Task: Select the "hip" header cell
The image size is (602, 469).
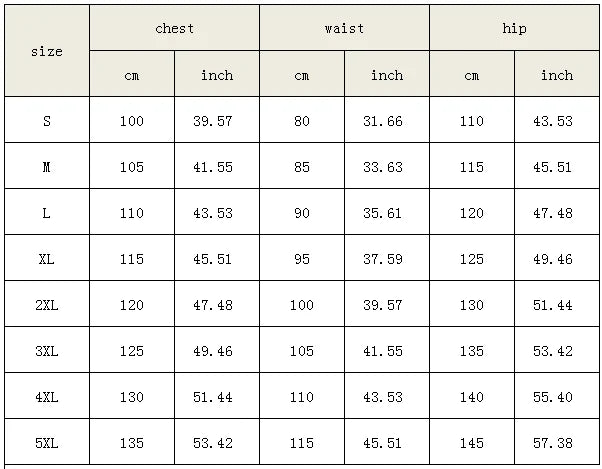Action: tap(514, 28)
